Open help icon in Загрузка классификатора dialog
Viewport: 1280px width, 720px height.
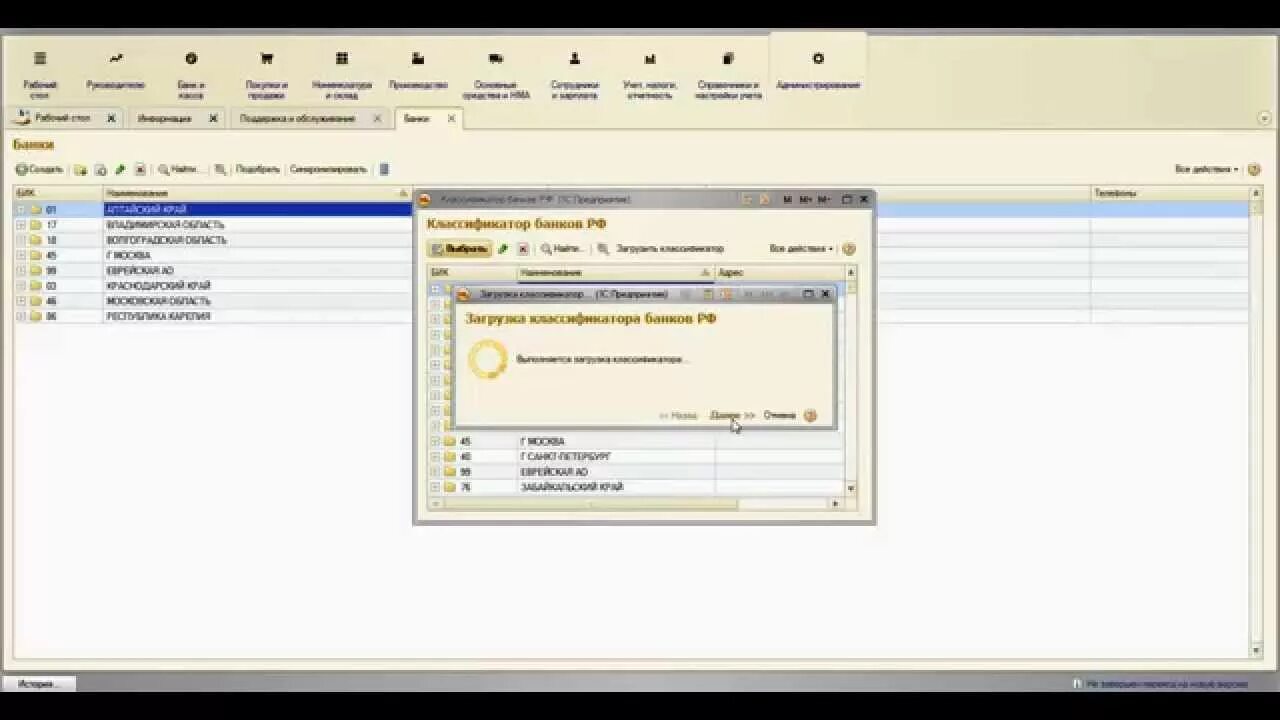(x=810, y=415)
